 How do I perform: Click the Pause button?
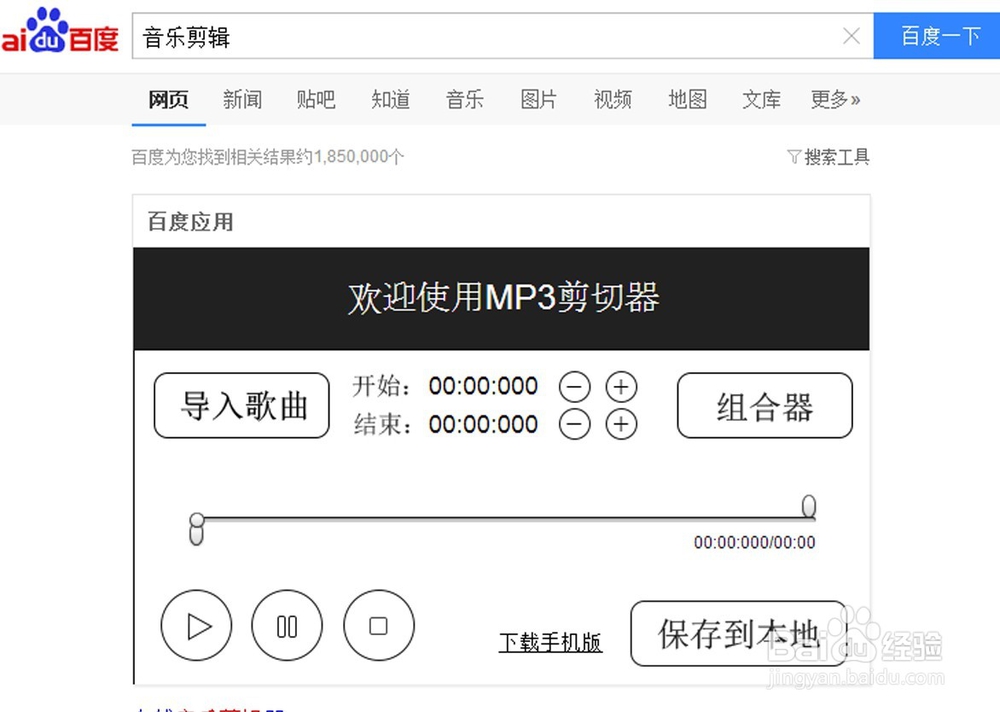click(x=287, y=625)
